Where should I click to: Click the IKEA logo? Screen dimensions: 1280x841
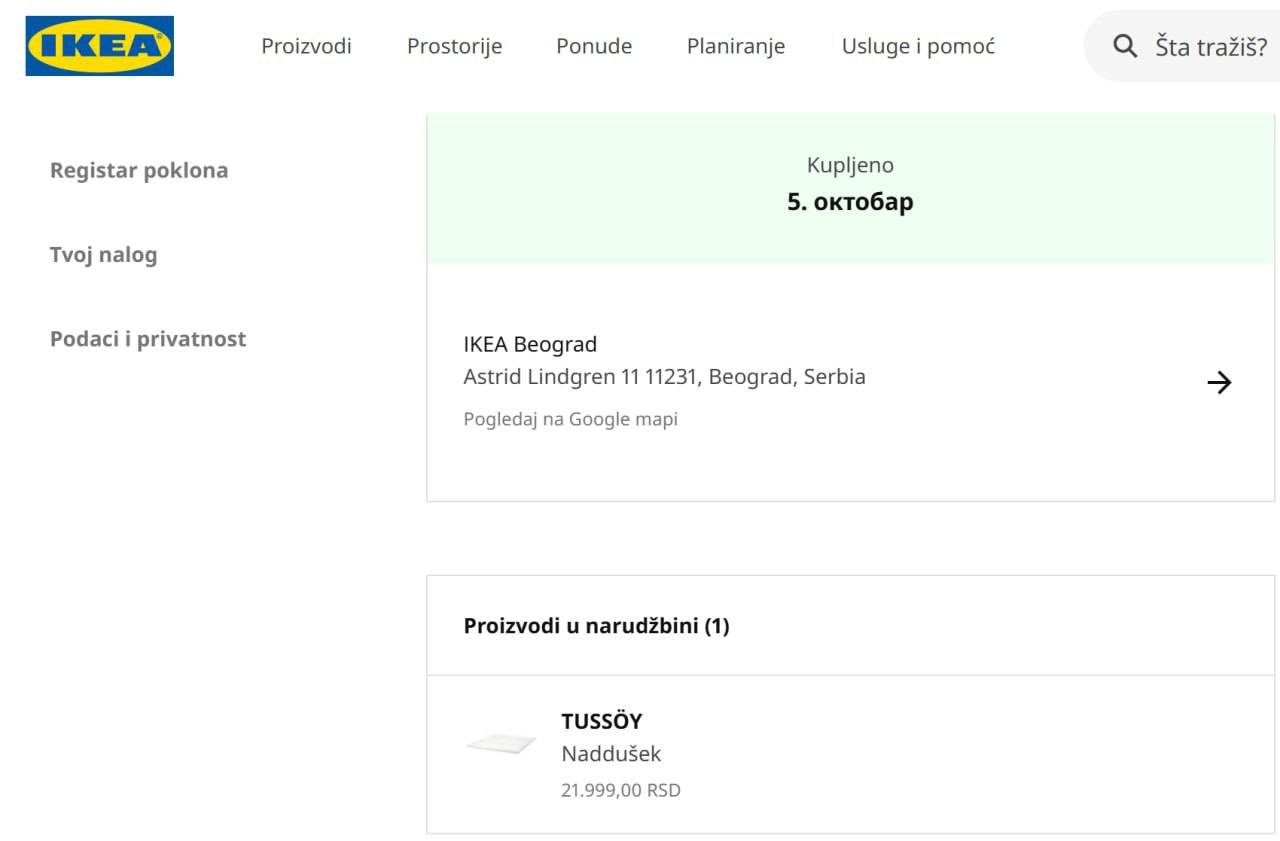click(99, 46)
